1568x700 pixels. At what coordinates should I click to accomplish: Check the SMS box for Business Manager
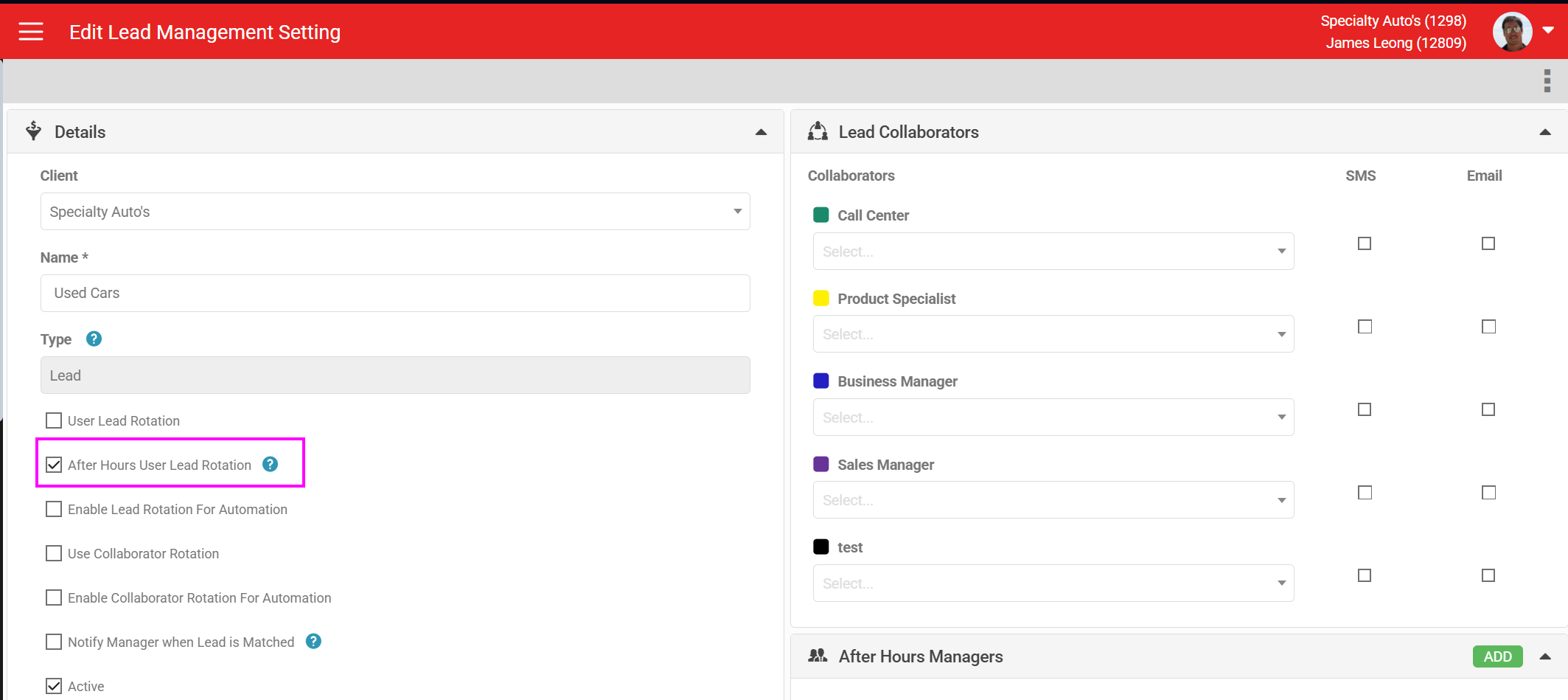pyautogui.click(x=1365, y=409)
